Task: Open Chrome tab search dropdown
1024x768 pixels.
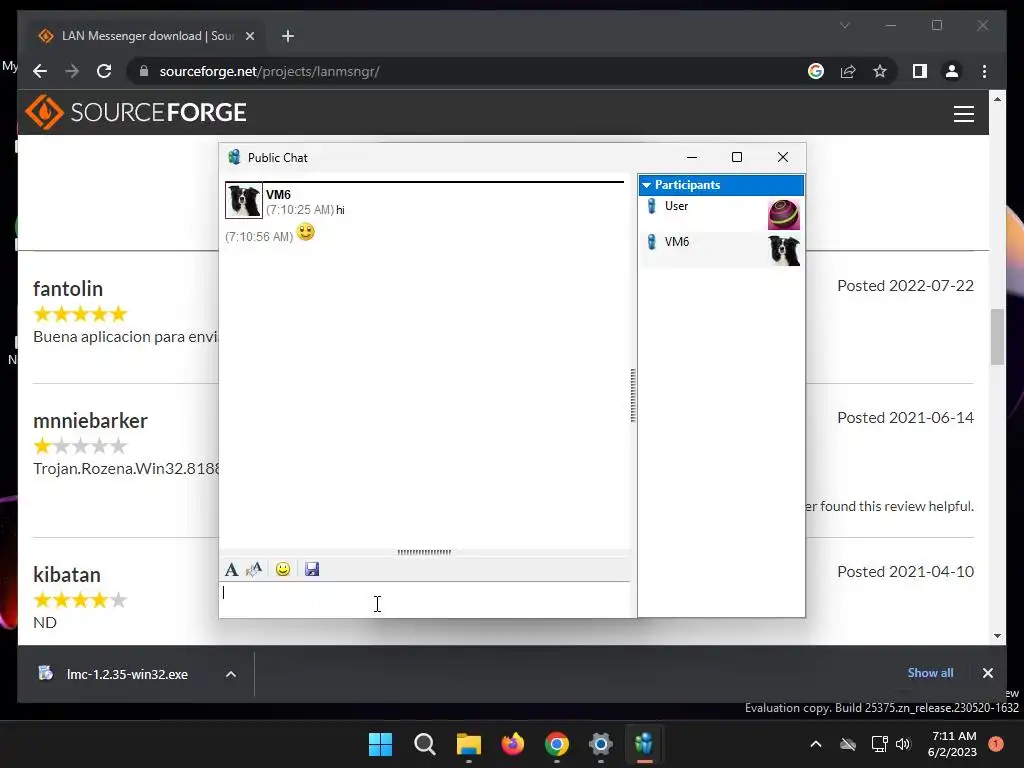Action: click(844, 25)
